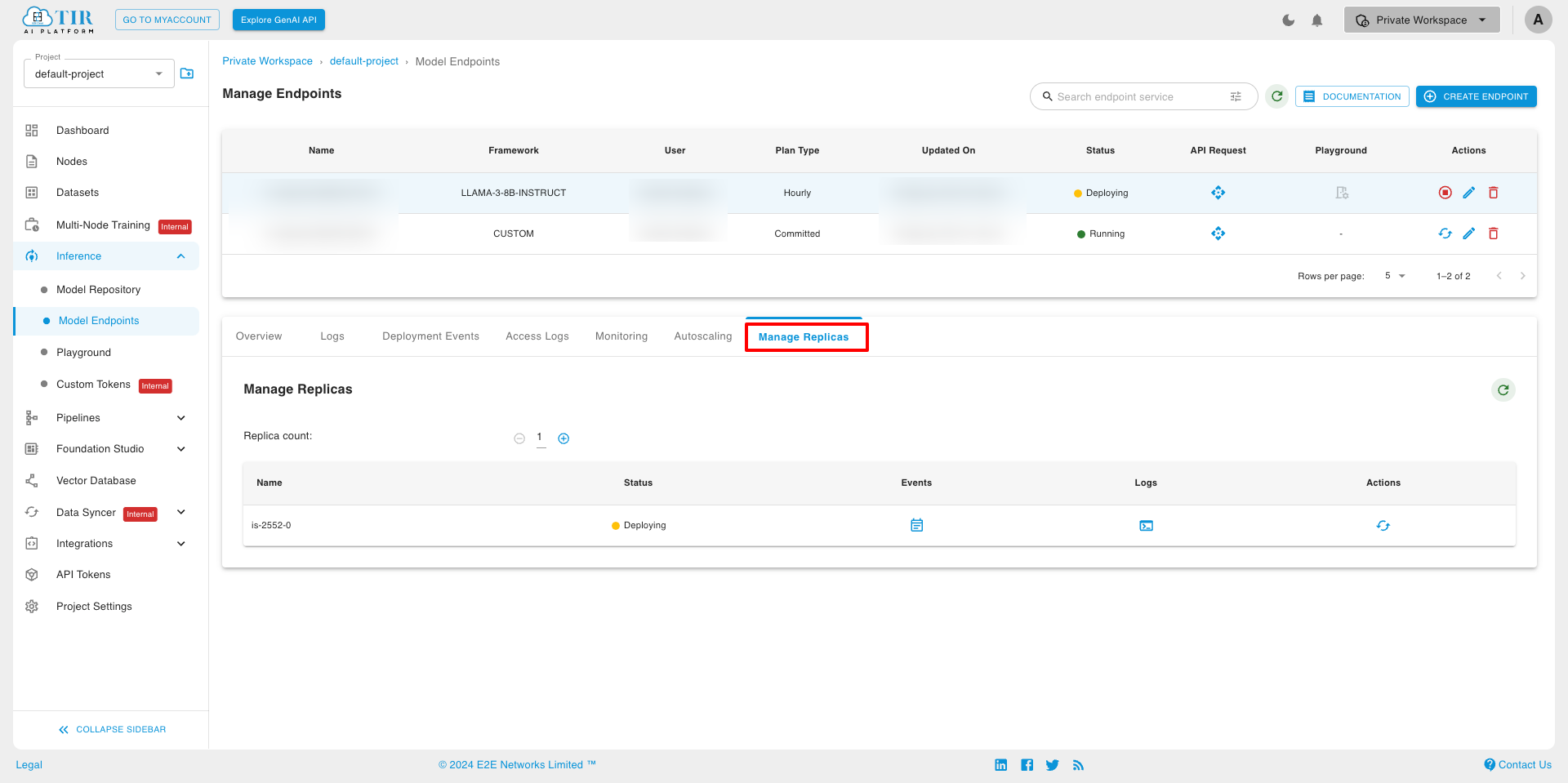Image resolution: width=1568 pixels, height=783 pixels.
Task: Open notifications bell
Action: 1316,20
